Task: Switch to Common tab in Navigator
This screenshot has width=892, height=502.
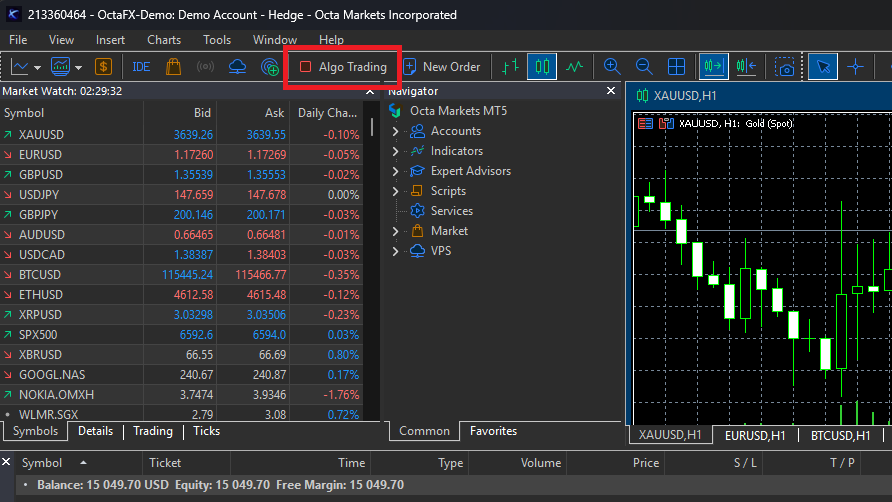Action: pyautogui.click(x=424, y=431)
